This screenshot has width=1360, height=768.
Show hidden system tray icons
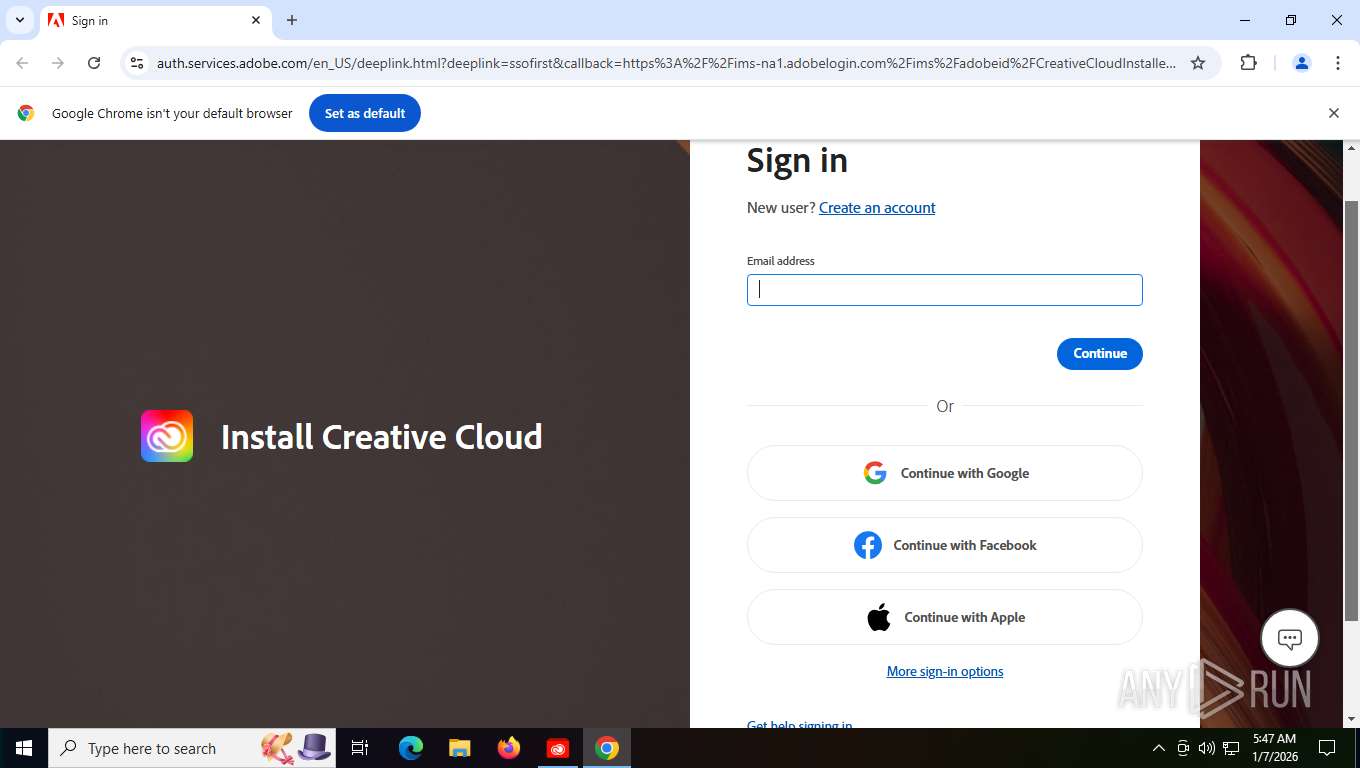pos(1159,748)
